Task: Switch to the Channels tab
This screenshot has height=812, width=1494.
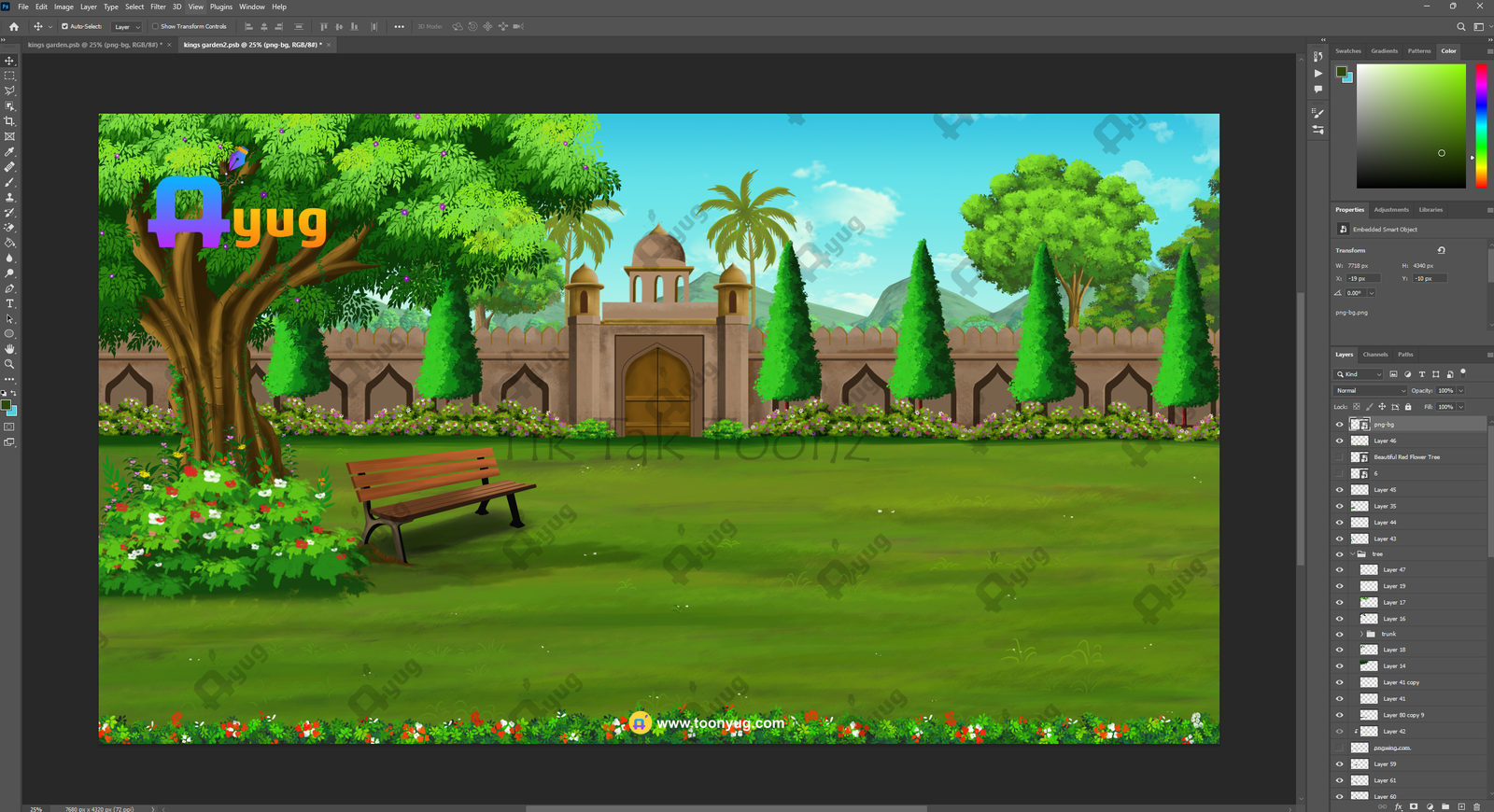Action: tap(1374, 355)
